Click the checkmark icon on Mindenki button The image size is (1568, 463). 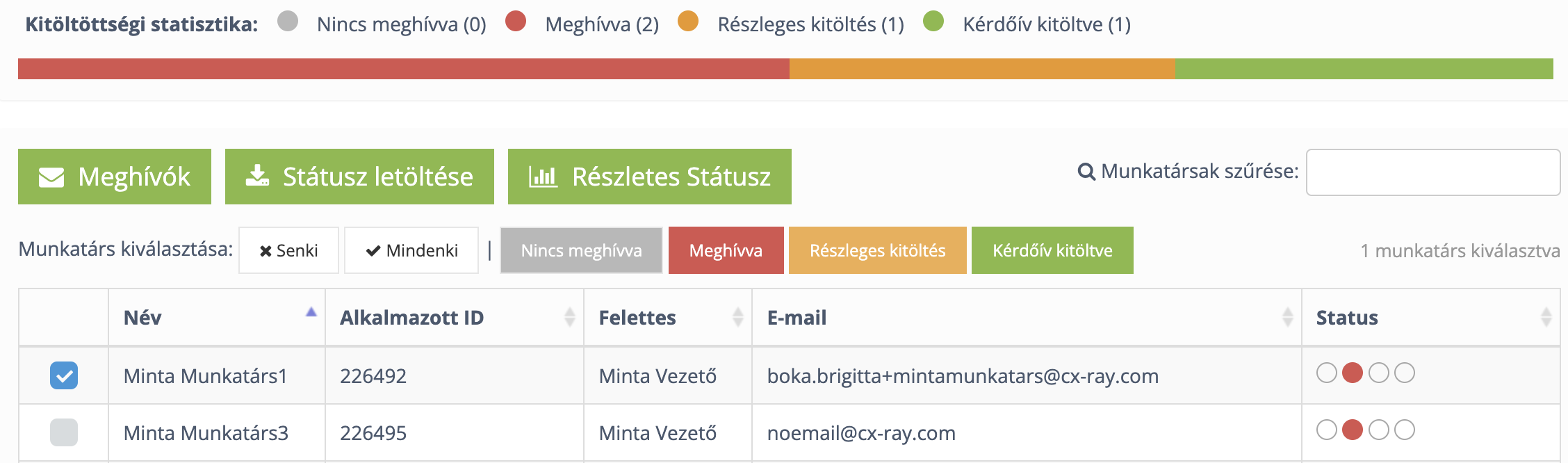tap(373, 251)
